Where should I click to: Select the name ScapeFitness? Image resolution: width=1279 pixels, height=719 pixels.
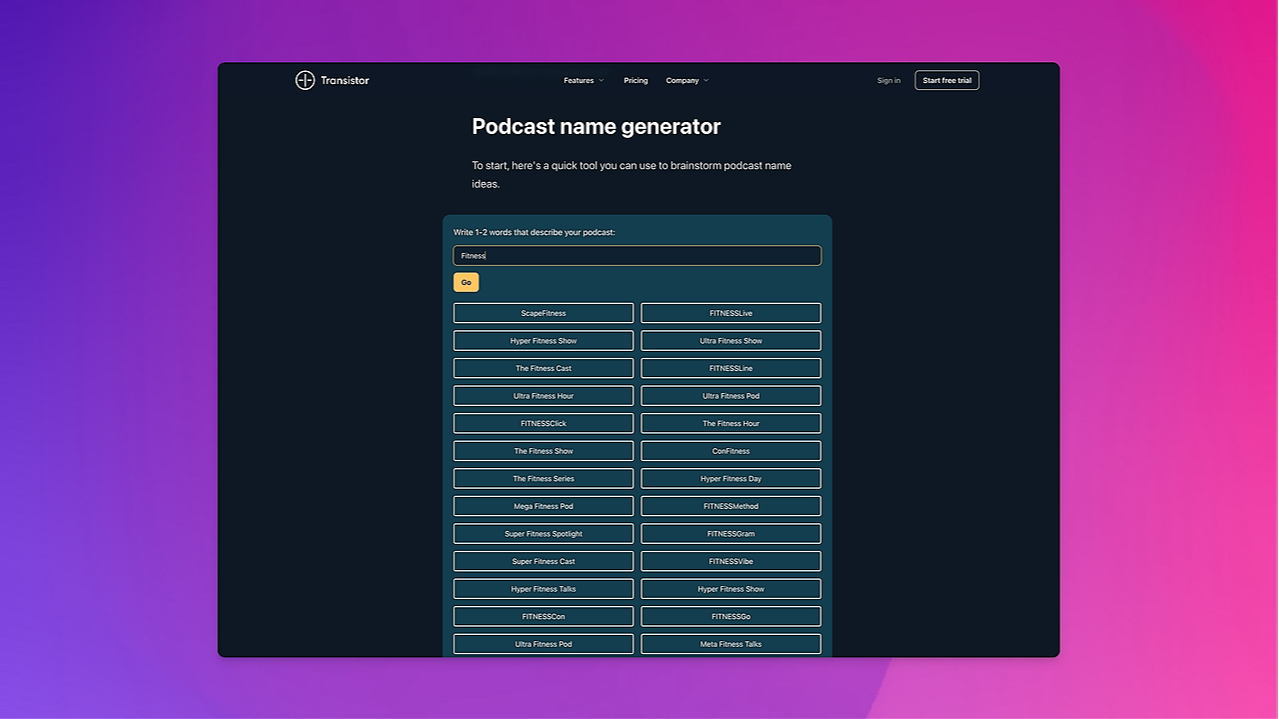(x=543, y=313)
